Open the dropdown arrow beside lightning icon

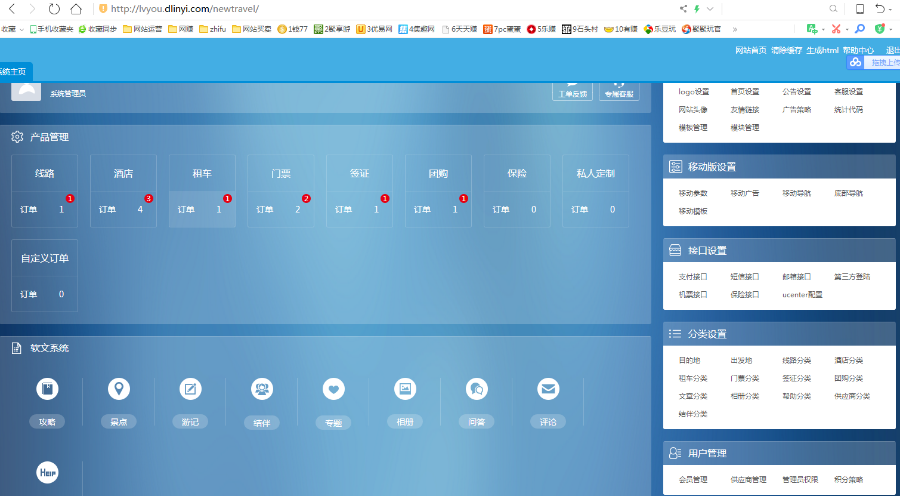pos(710,9)
